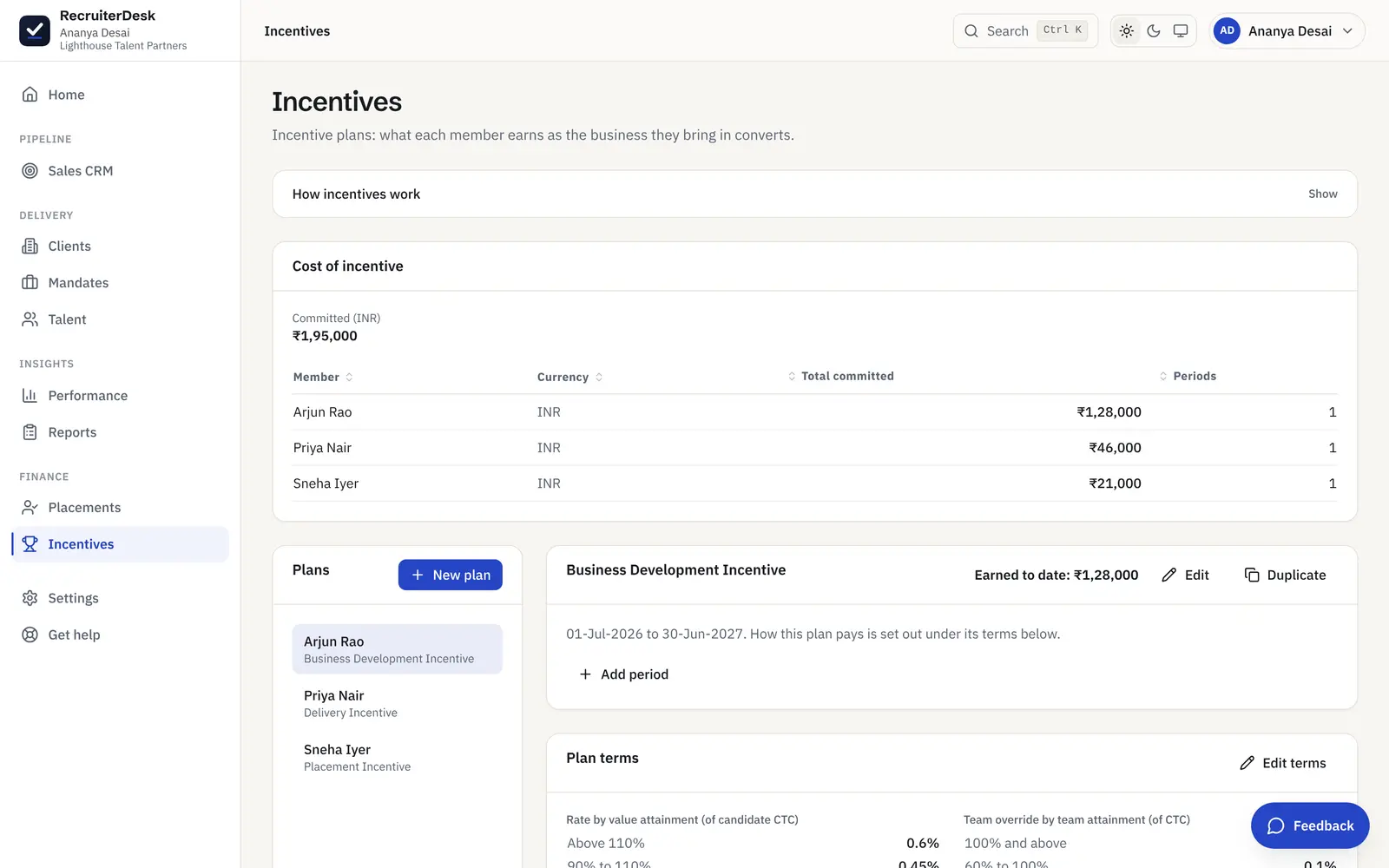Viewport: 1389px width, 868px height.
Task: Click Priya Nair row in cost table
Action: pos(814,448)
